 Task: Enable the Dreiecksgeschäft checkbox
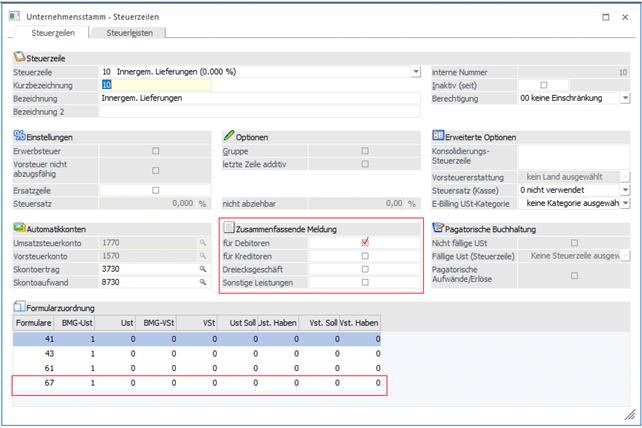pyautogui.click(x=365, y=270)
